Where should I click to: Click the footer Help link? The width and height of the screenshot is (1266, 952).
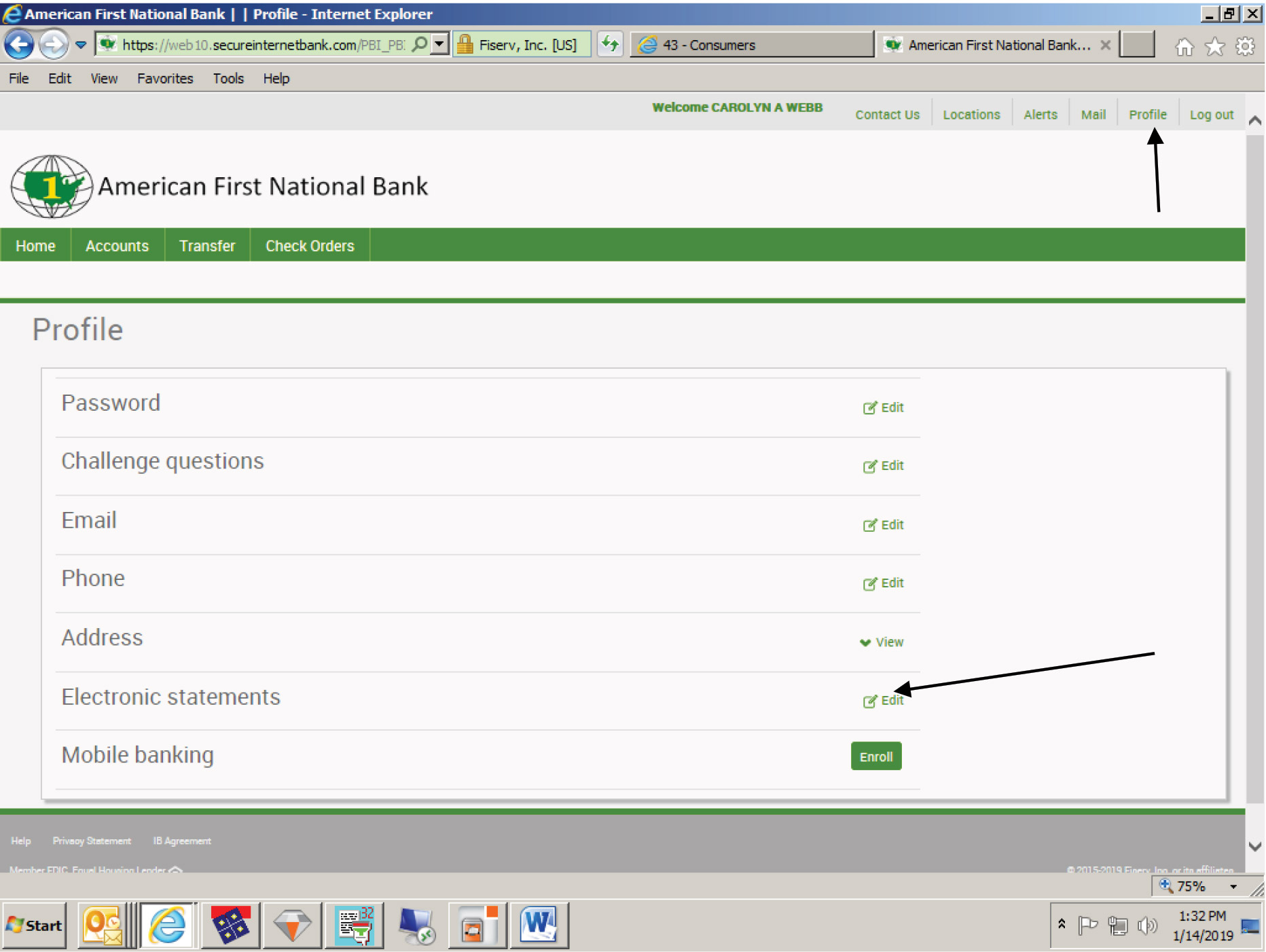(21, 841)
